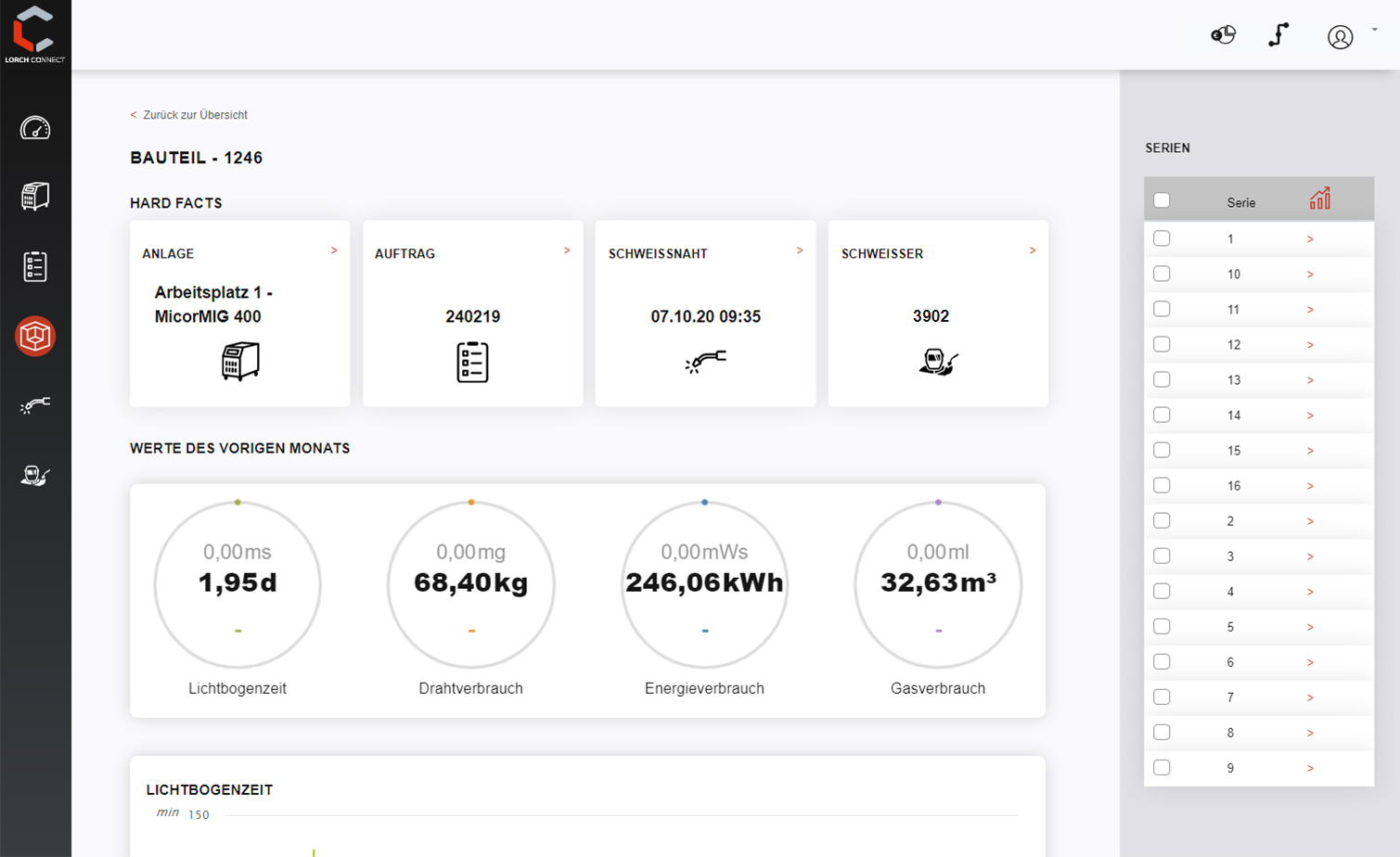Viewport: 1400px width, 857px height.
Task: Open the user profile icon
Action: 1340,37
